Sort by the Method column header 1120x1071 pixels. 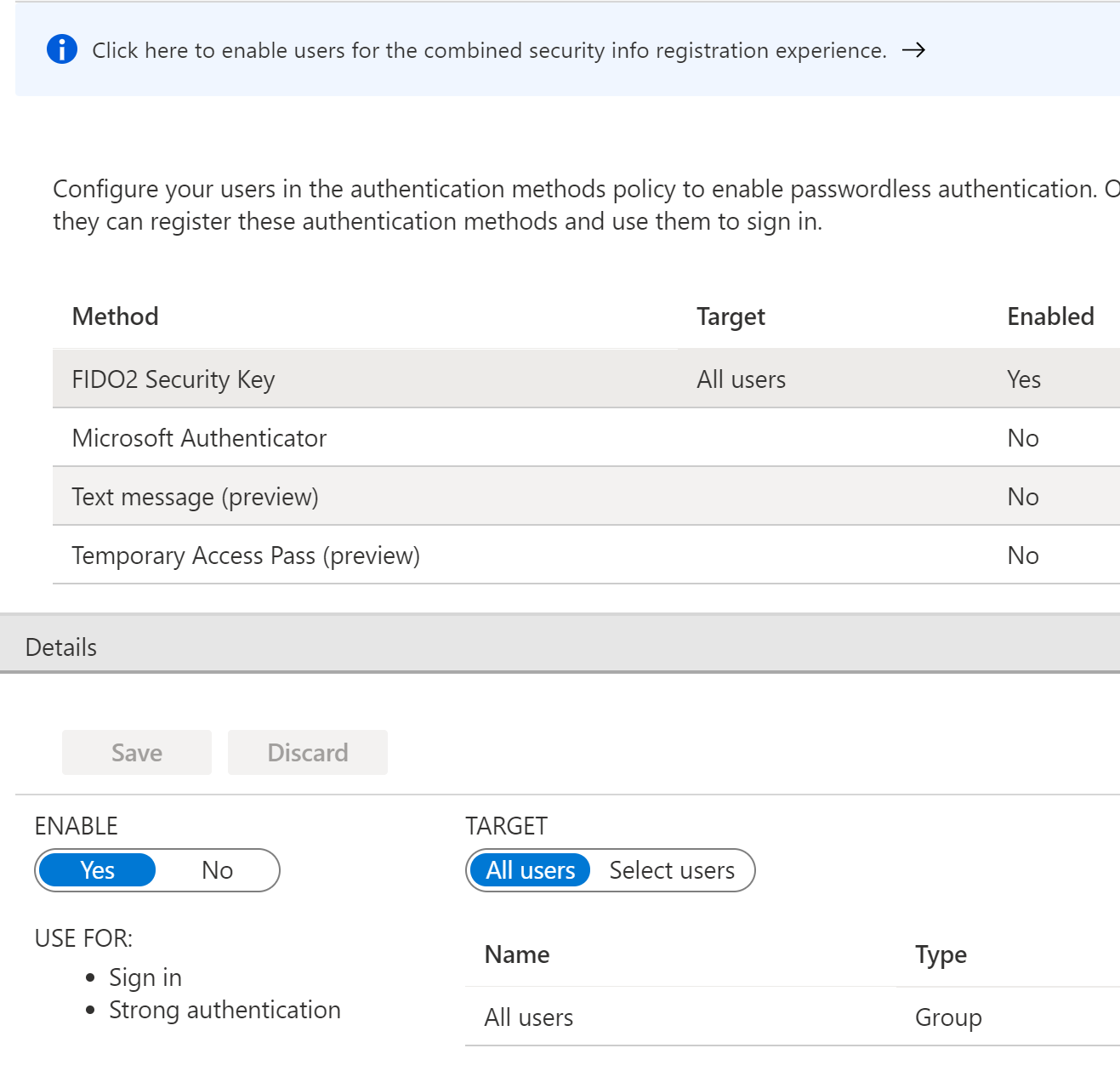[x=116, y=316]
